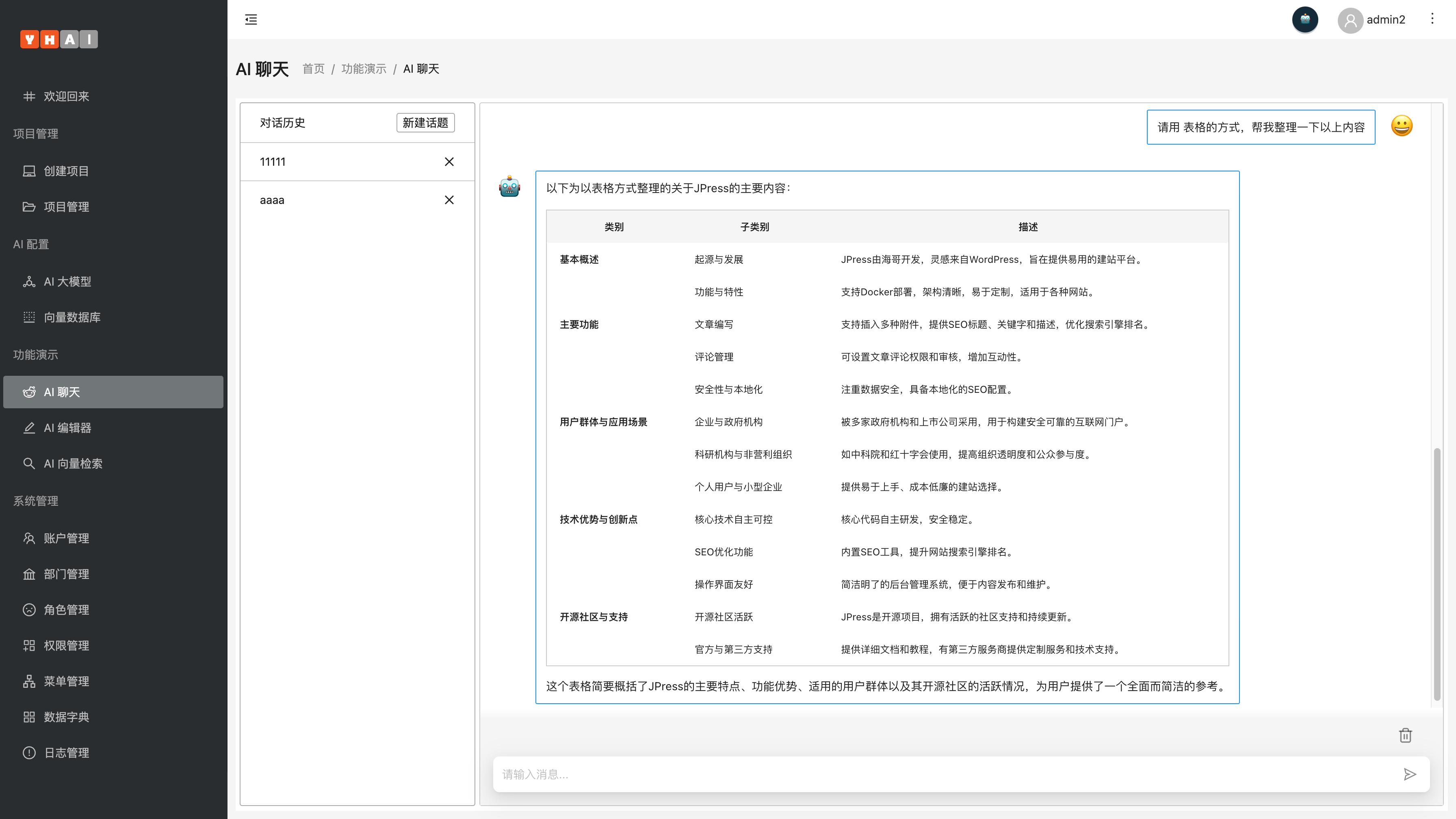Click the 主要功能 table cell

[x=579, y=325]
